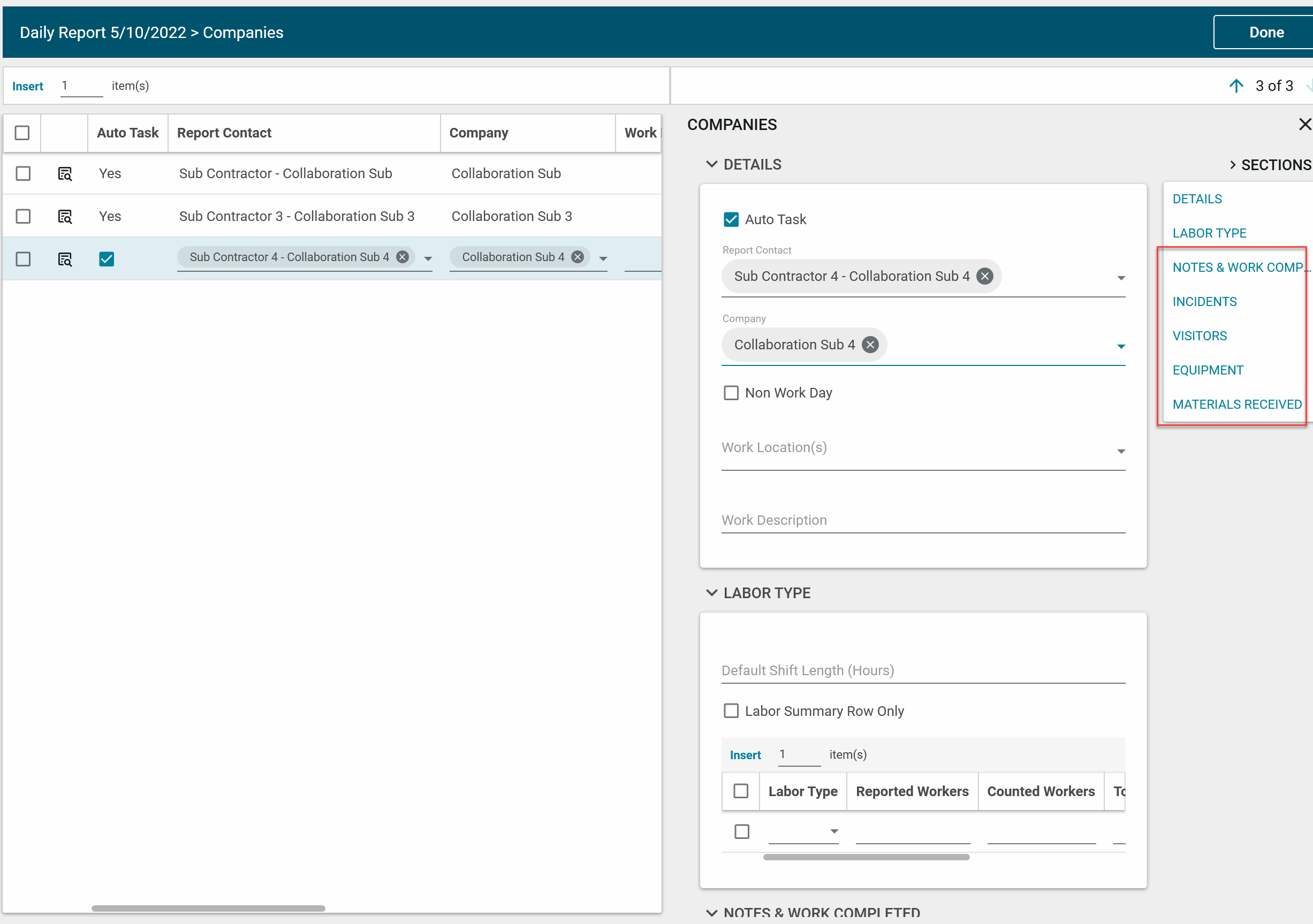
Task: Clear Collaboration Sub 4 chip in grid row
Action: [578, 257]
